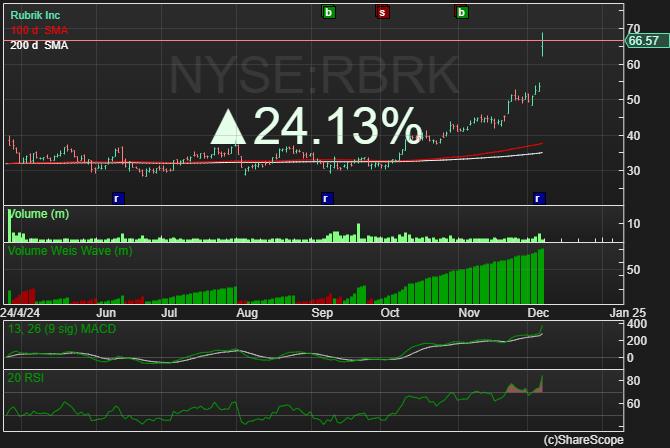The height and width of the screenshot is (448, 670).
Task: Click the 24/4/24 start date label
Action: [x=20, y=313]
